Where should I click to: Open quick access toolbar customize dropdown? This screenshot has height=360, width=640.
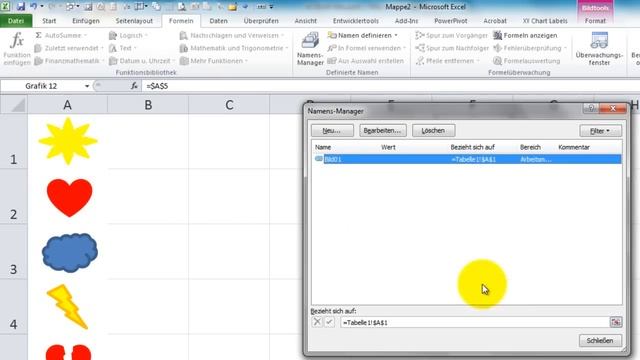pos(271,7)
